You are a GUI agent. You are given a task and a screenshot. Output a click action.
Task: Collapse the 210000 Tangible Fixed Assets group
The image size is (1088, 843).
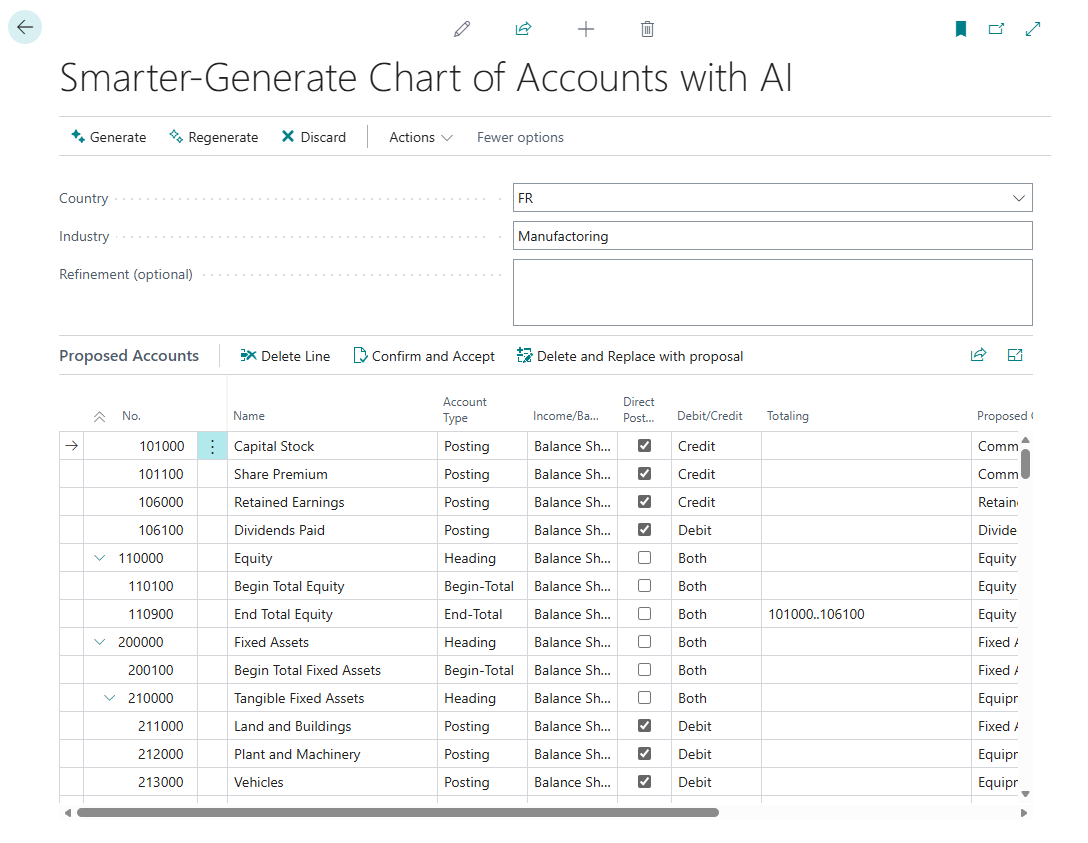[110, 698]
